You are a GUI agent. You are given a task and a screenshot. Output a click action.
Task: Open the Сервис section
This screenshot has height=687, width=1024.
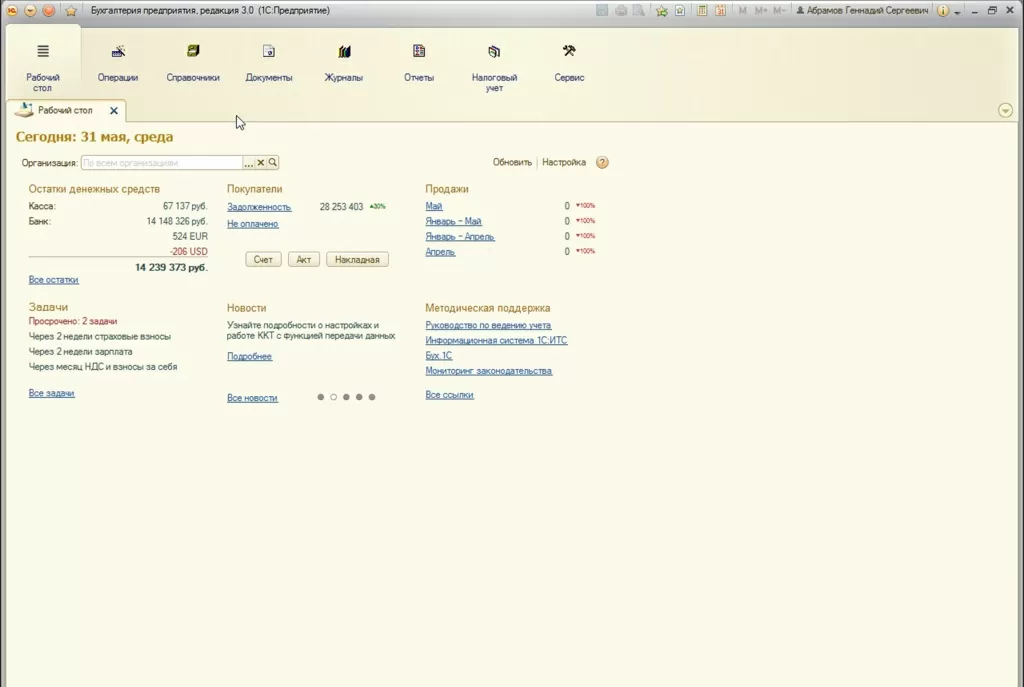pyautogui.click(x=569, y=64)
